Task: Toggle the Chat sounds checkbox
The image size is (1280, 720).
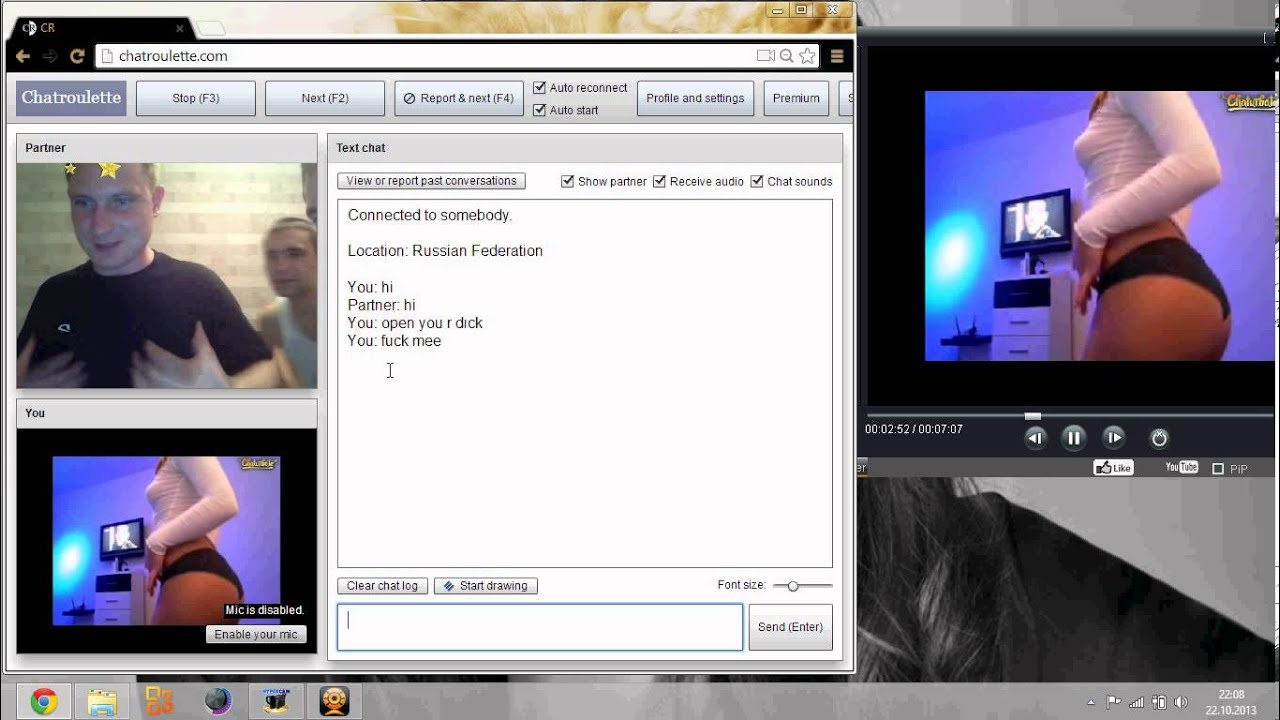Action: coord(757,181)
